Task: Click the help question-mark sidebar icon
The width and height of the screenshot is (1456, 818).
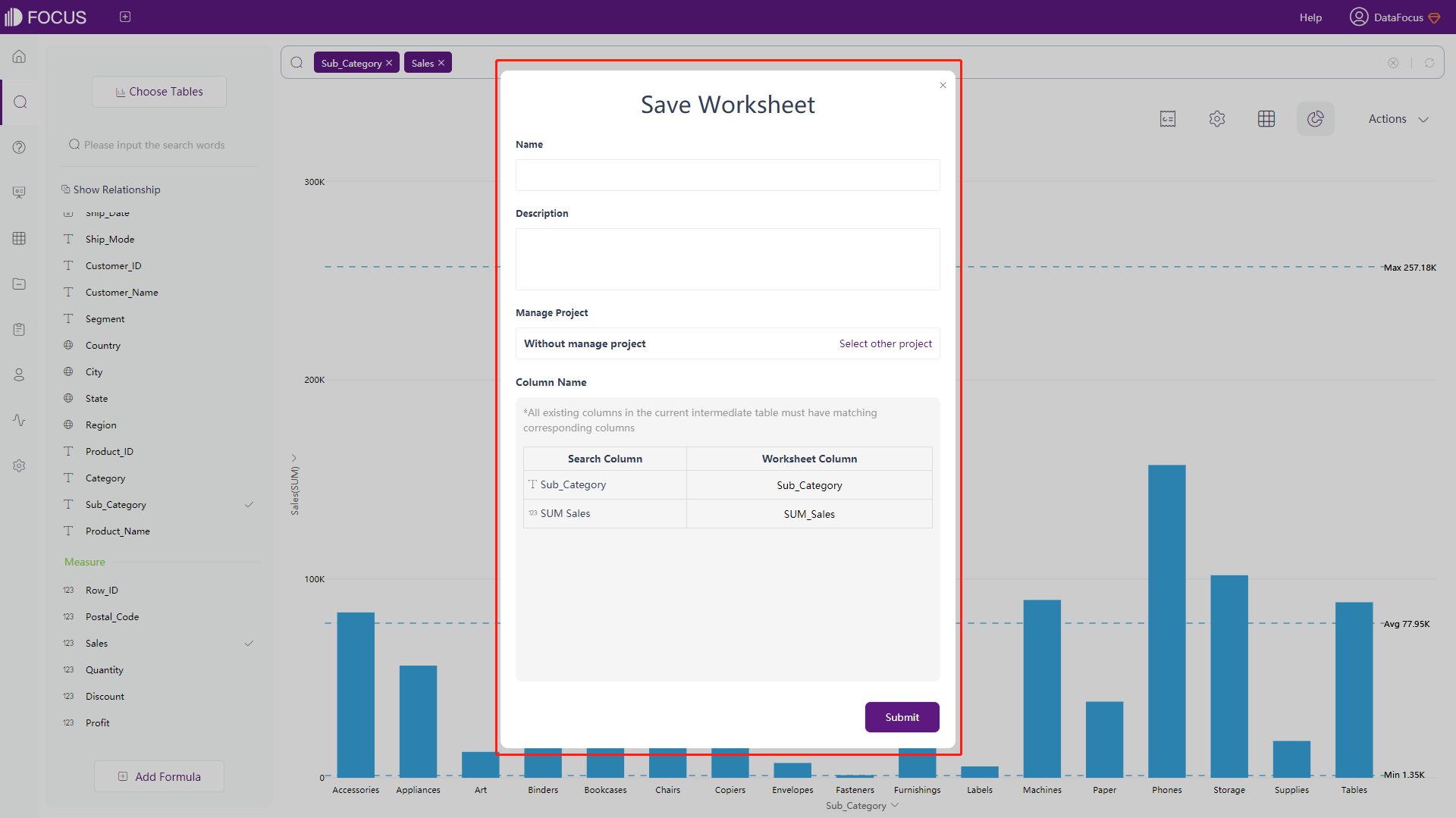Action: pos(20,148)
